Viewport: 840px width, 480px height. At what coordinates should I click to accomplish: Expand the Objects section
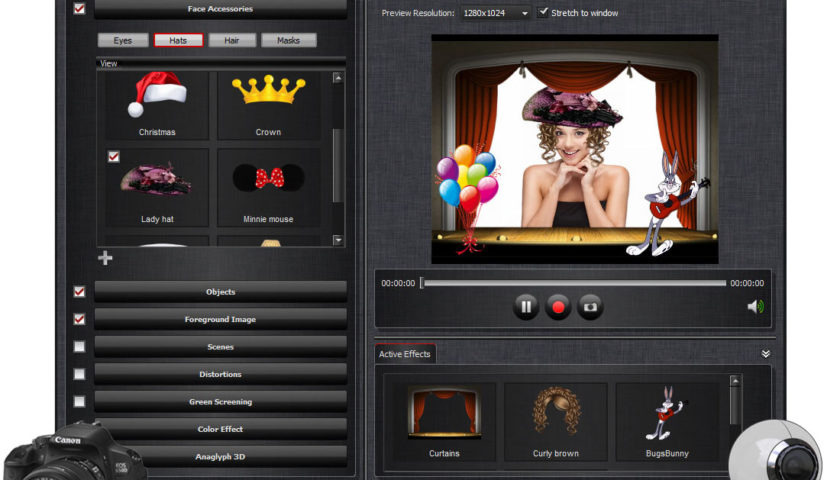[x=221, y=292]
